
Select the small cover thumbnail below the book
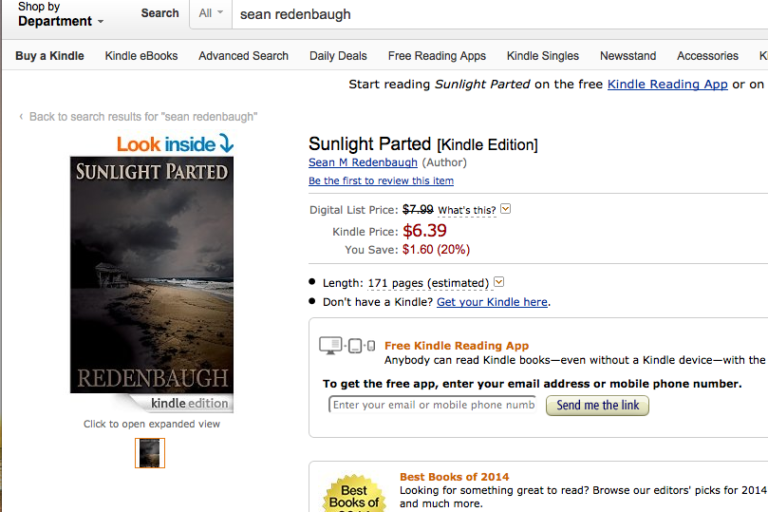150,453
